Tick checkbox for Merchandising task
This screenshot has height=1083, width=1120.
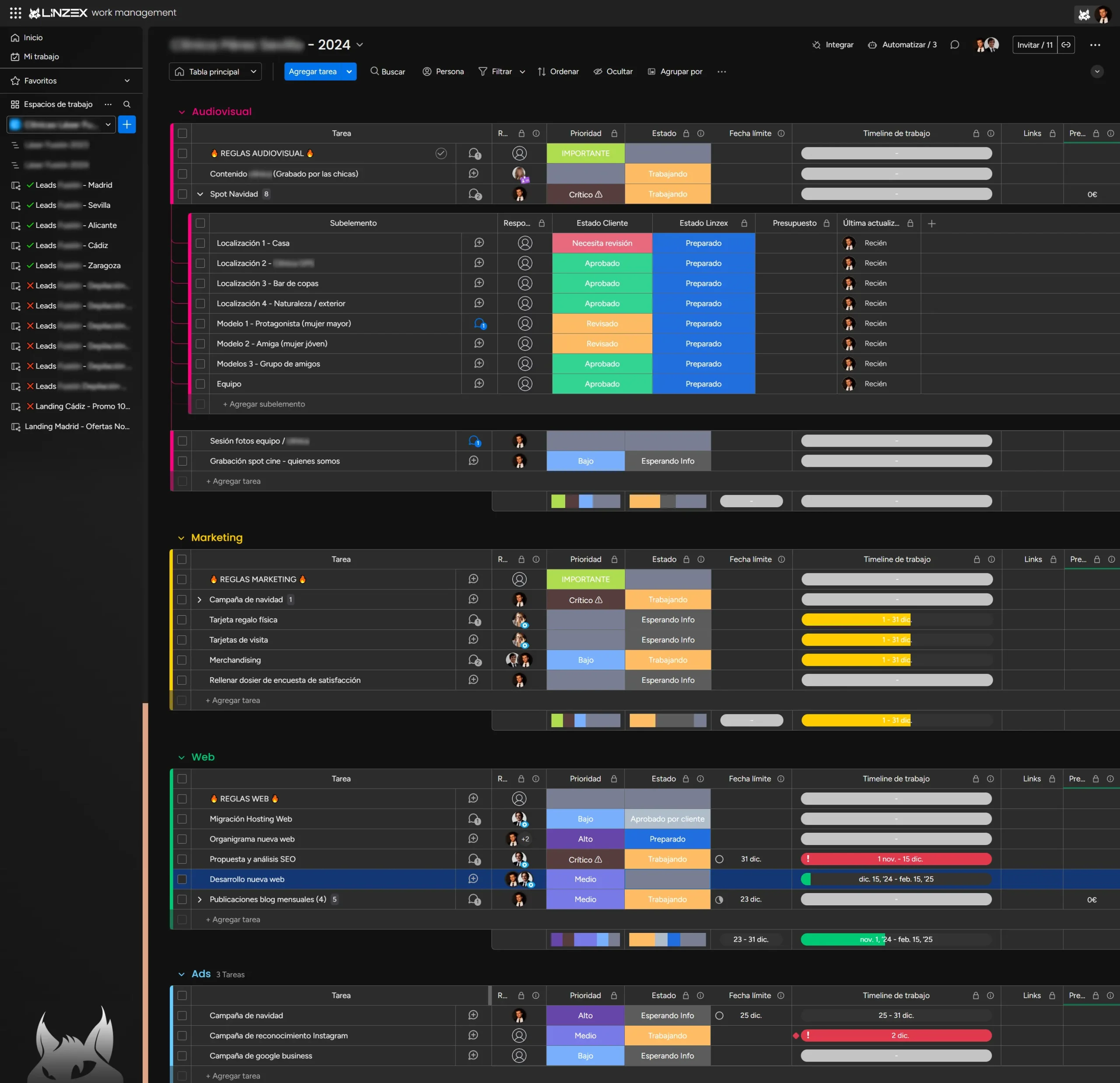coord(182,660)
